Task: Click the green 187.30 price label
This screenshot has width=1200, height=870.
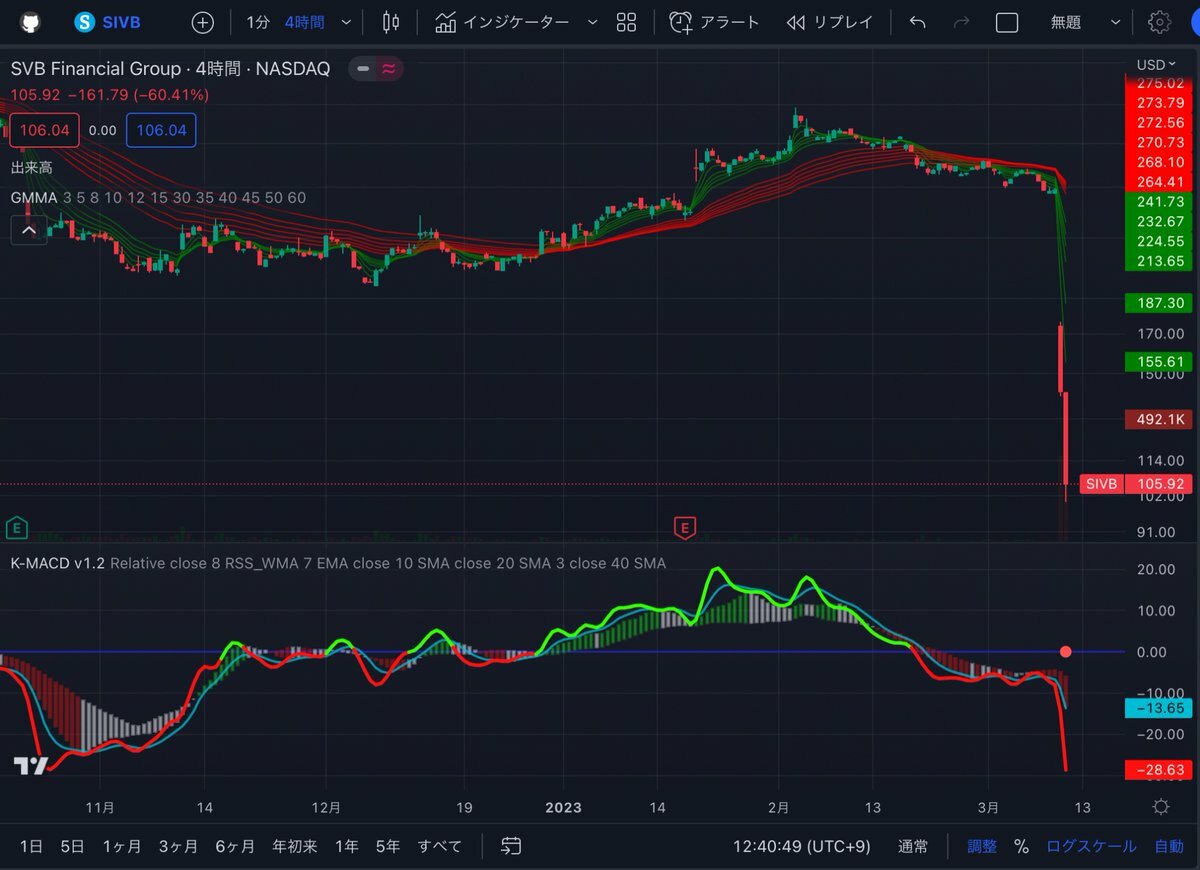Action: click(1158, 302)
